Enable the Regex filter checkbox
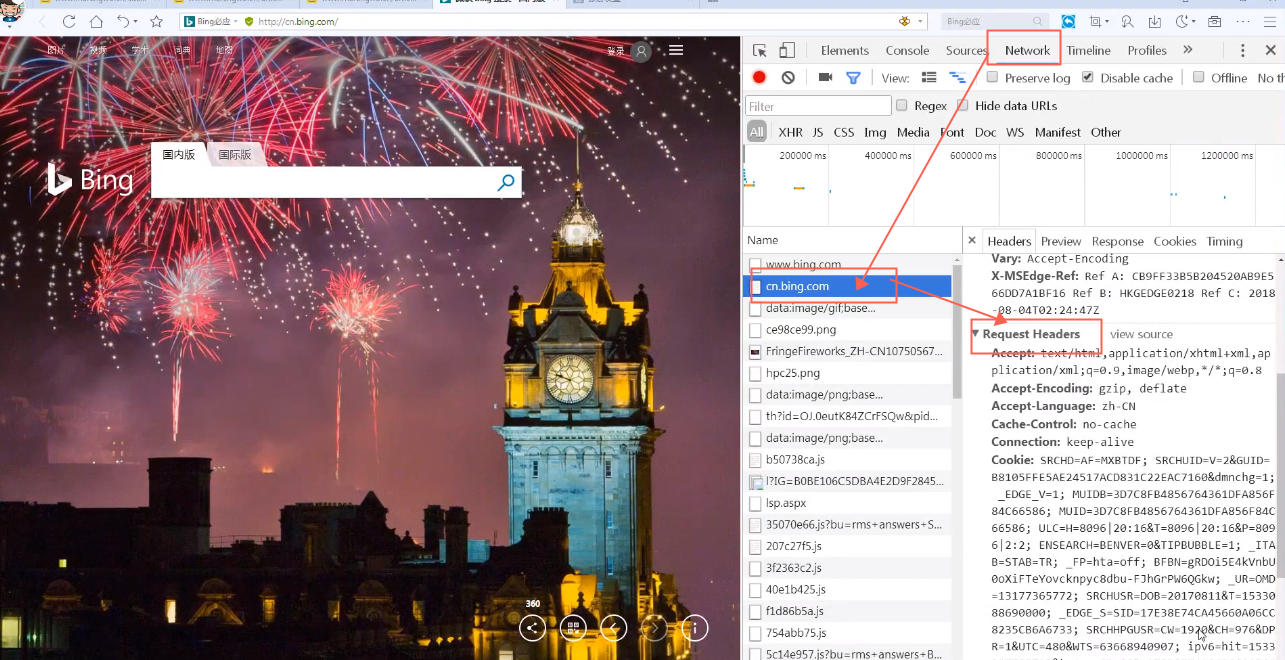 [x=902, y=105]
